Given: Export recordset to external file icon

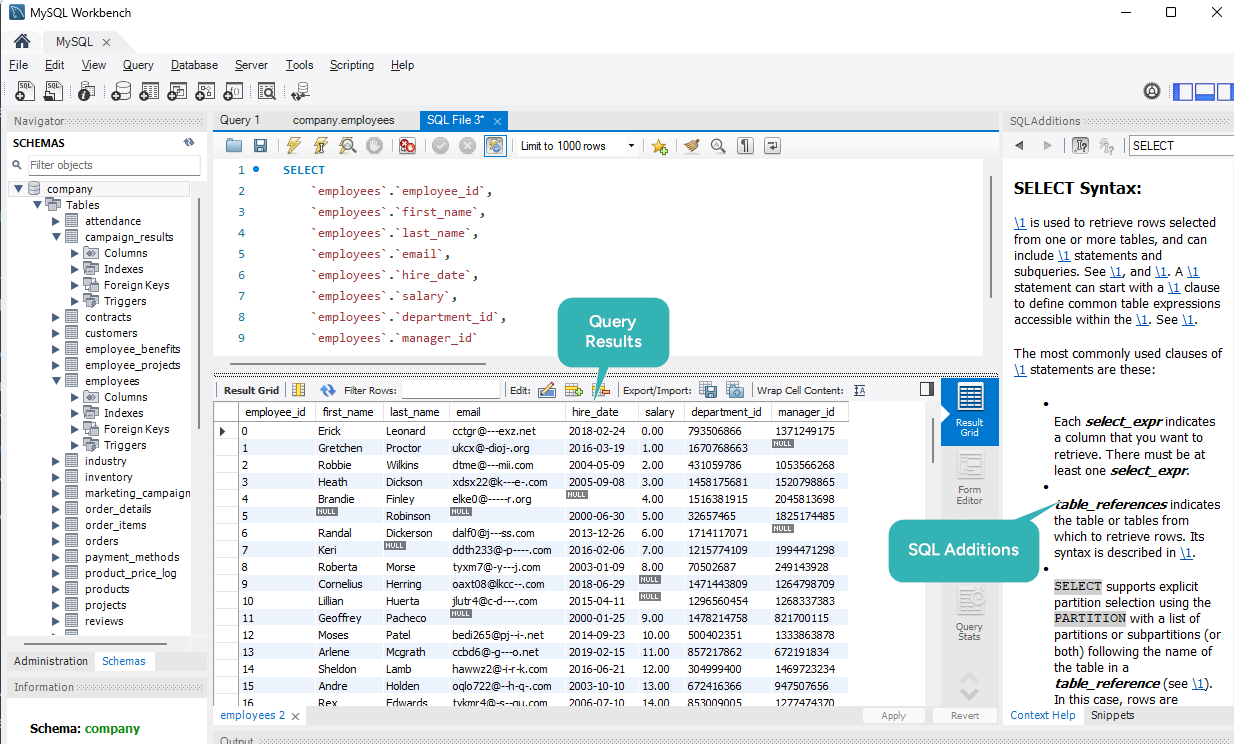Looking at the screenshot, I should coord(708,390).
